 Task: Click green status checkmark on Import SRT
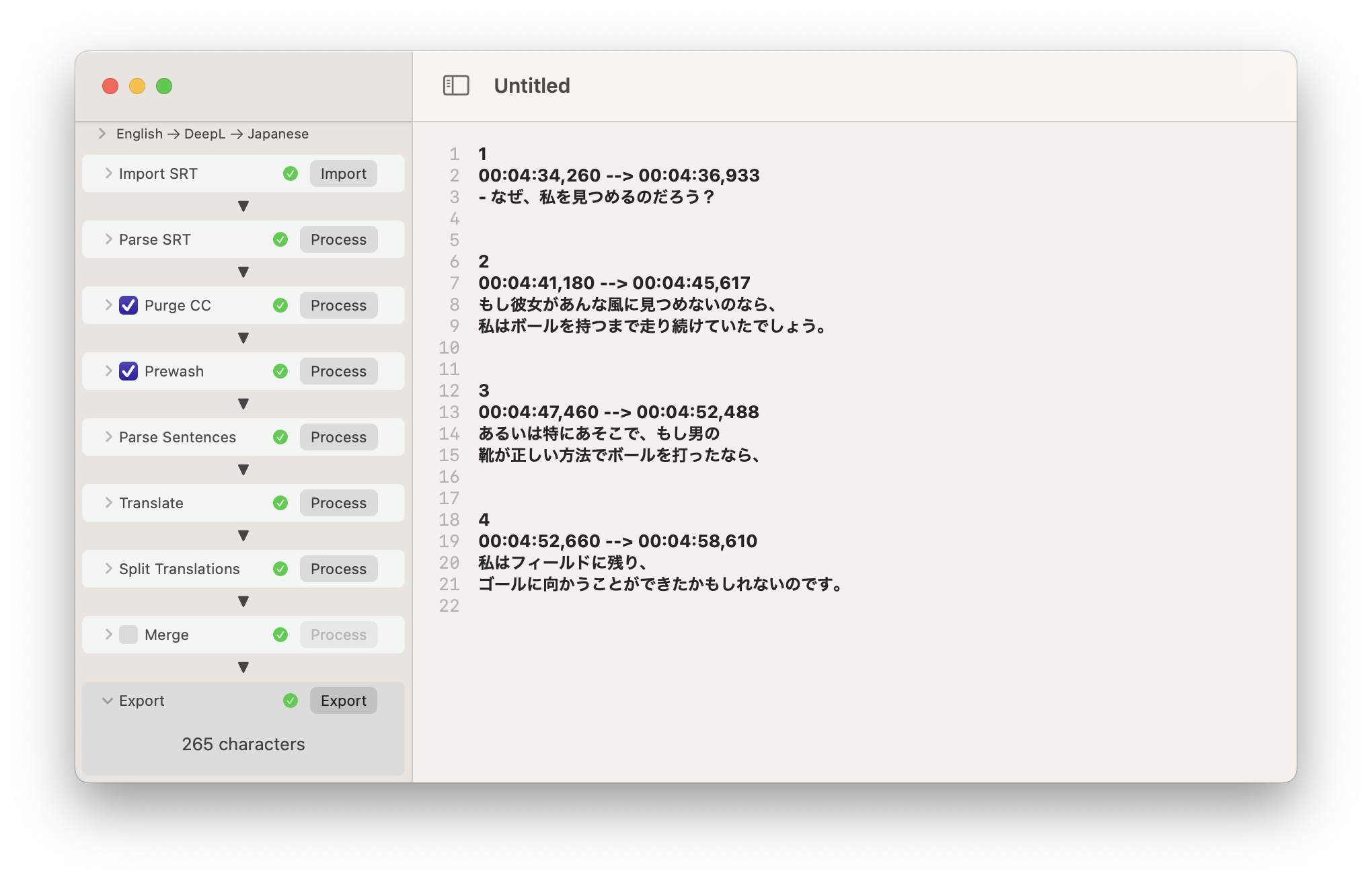[x=291, y=173]
